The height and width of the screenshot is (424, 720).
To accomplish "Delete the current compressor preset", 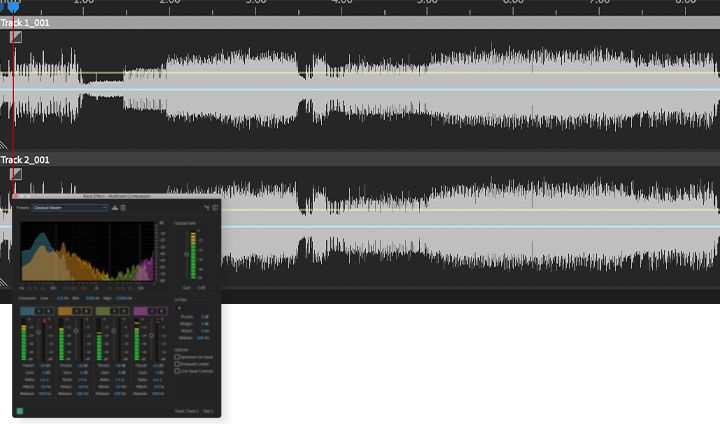I will [123, 208].
